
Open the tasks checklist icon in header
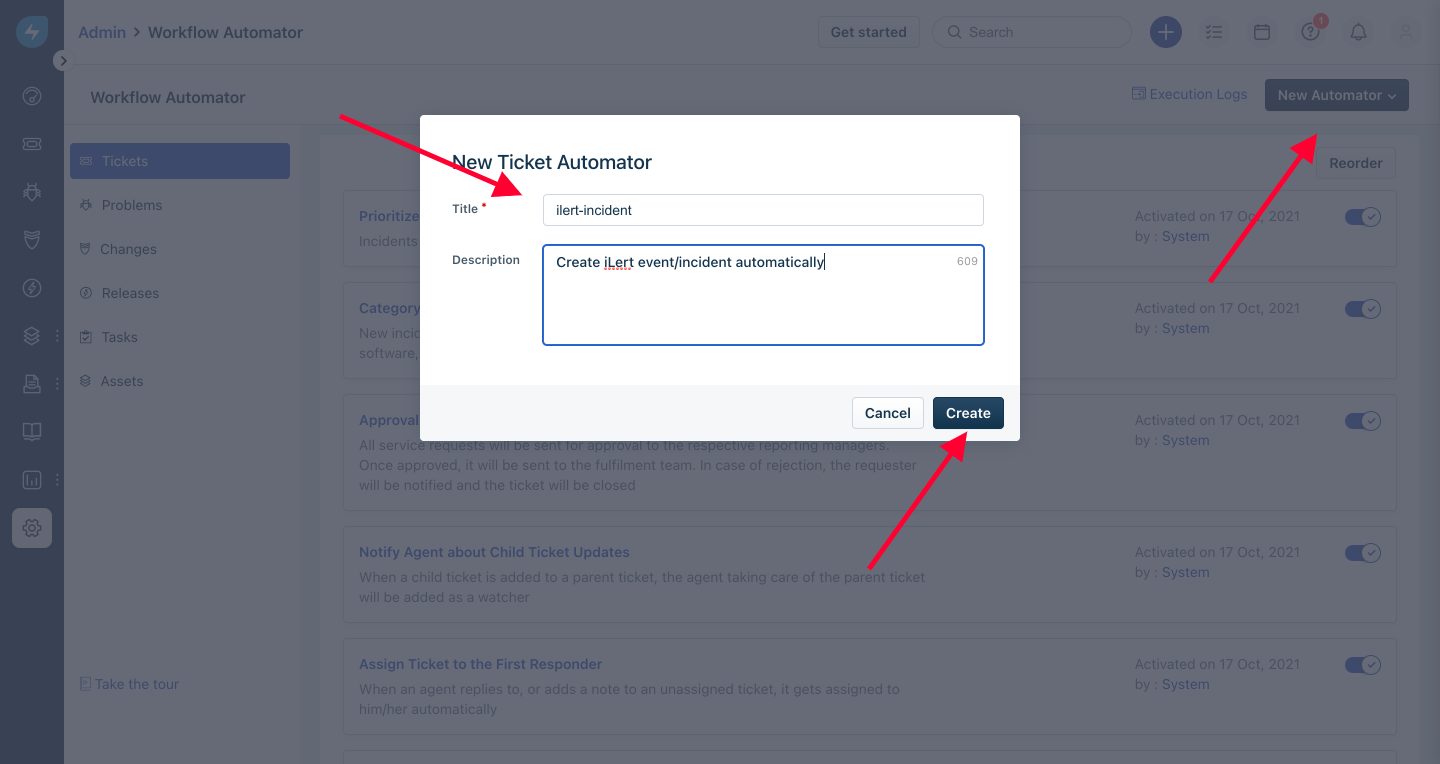coord(1214,32)
